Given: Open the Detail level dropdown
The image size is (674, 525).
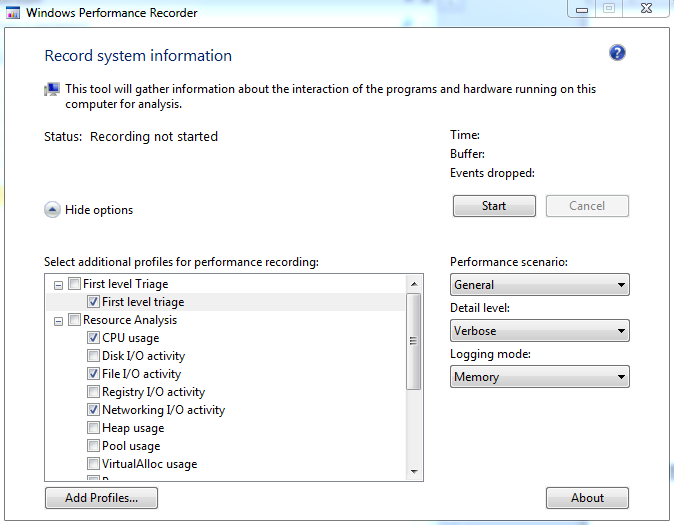Looking at the screenshot, I should 540,331.
